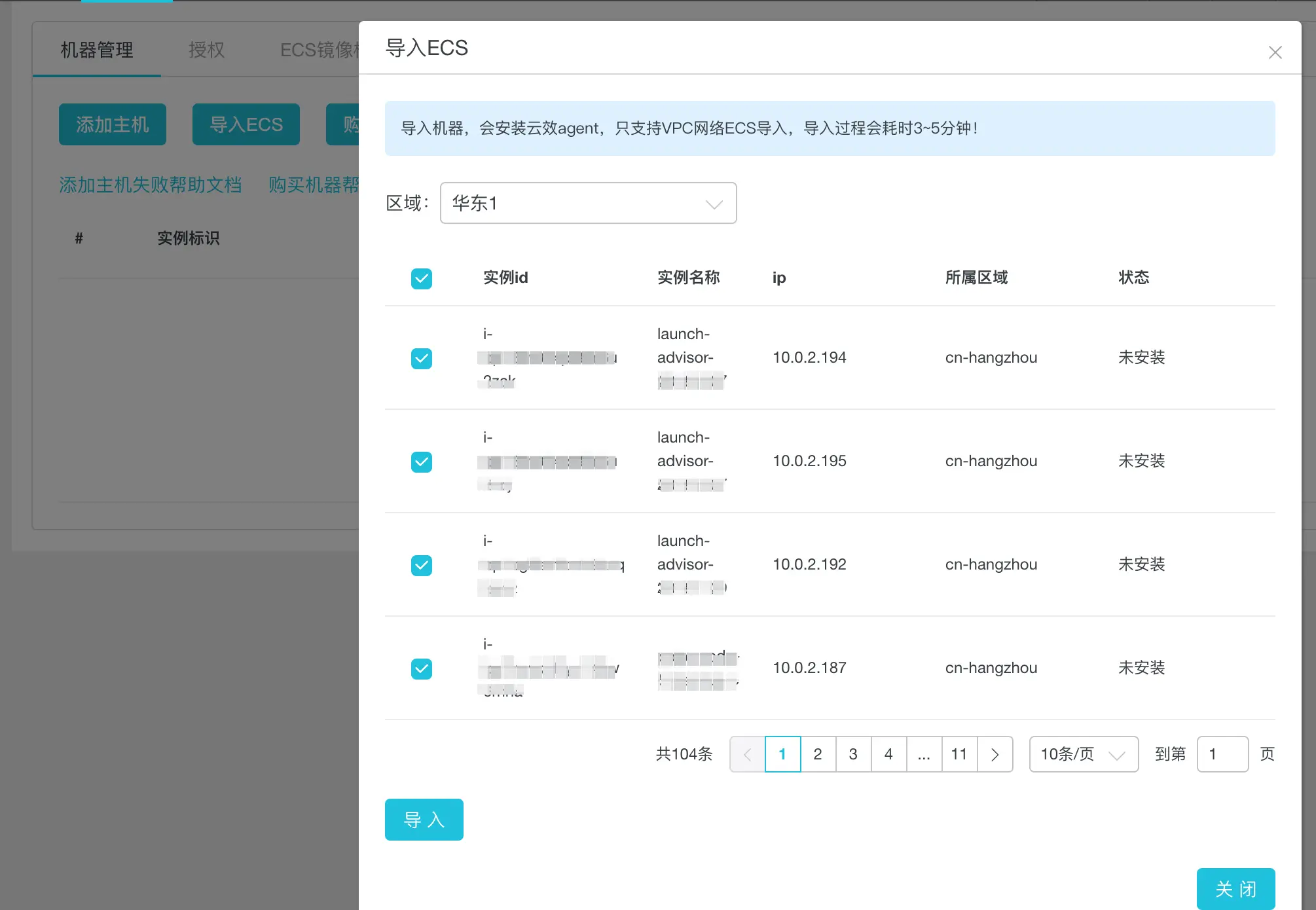Go to next page arrow in pagination
This screenshot has height=910, width=1316.
(995, 754)
